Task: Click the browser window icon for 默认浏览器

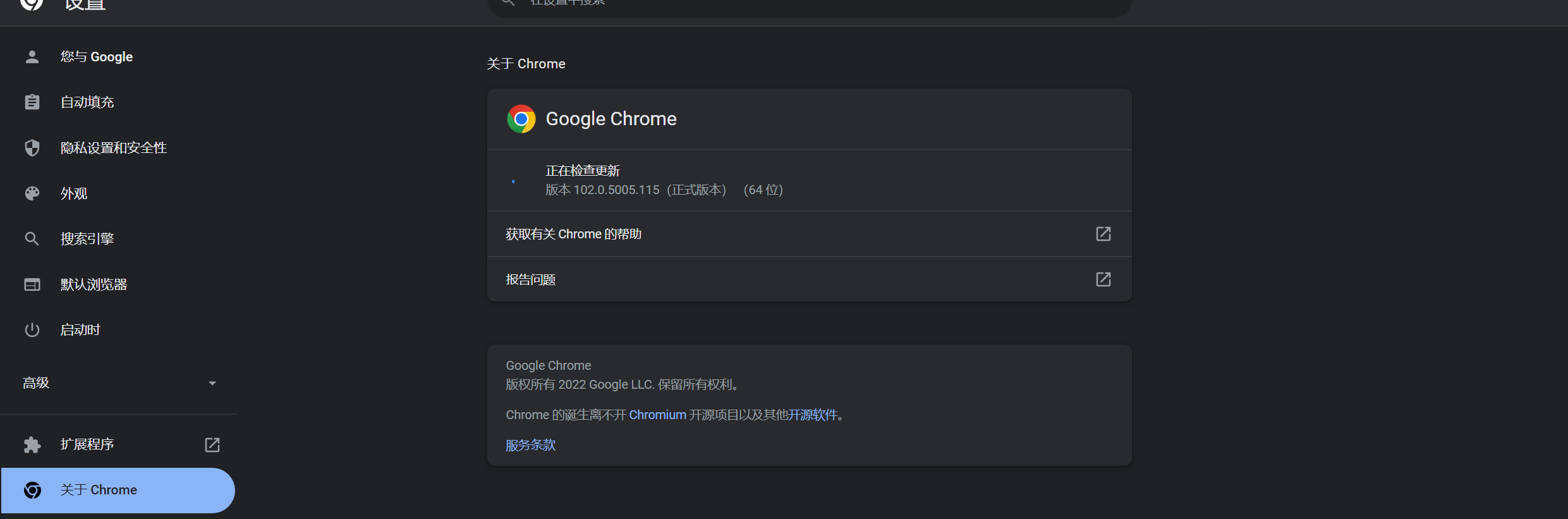Action: (x=32, y=284)
